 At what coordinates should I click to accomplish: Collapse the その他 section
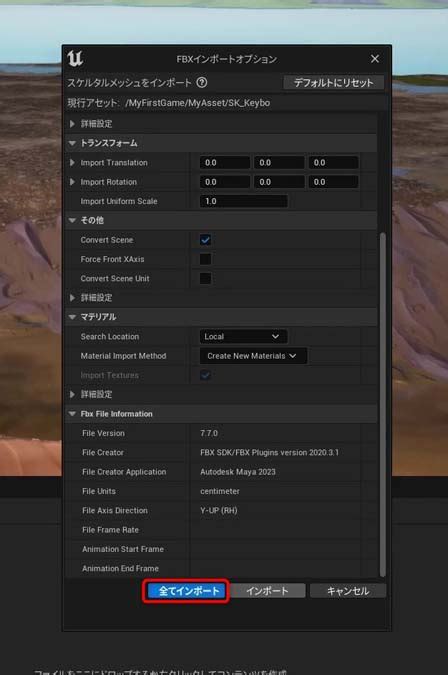[72, 220]
